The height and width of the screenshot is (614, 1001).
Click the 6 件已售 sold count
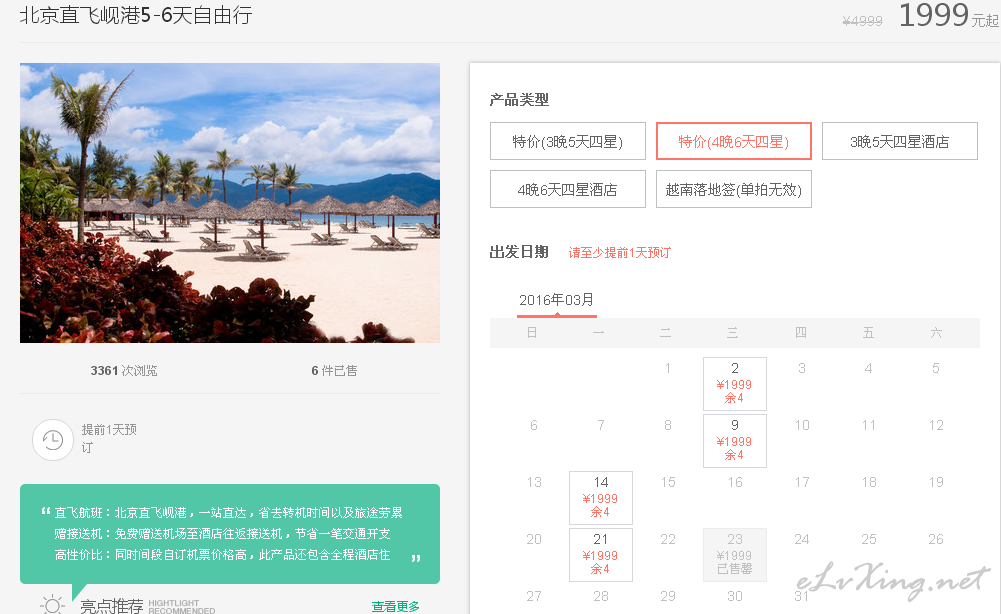click(x=334, y=370)
